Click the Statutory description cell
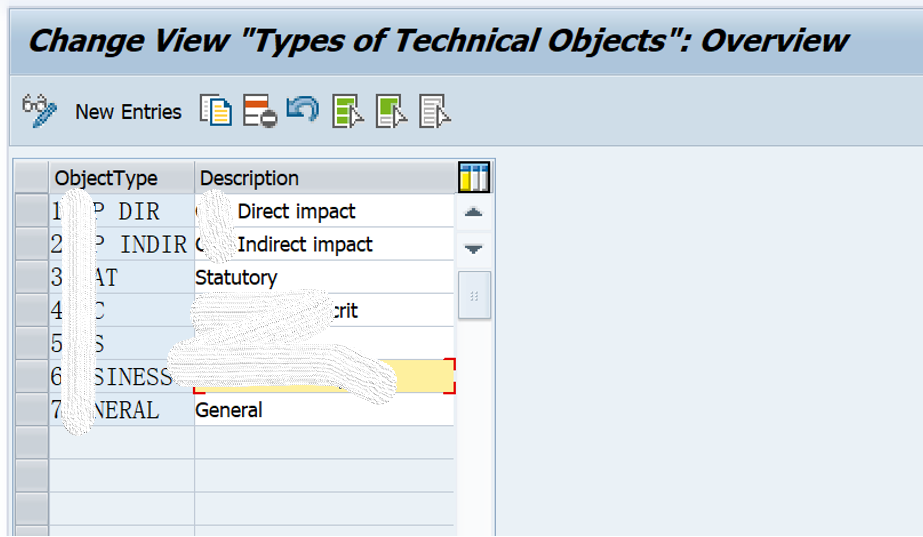This screenshot has width=923, height=537. [x=324, y=277]
